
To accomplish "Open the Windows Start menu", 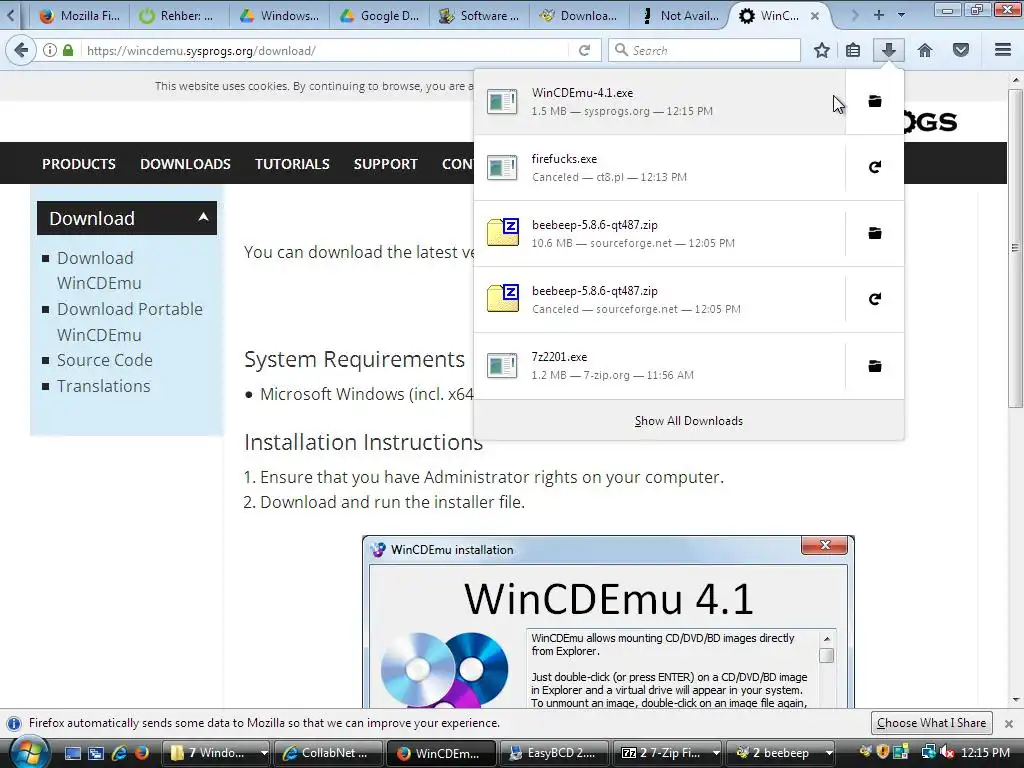I will 28,752.
